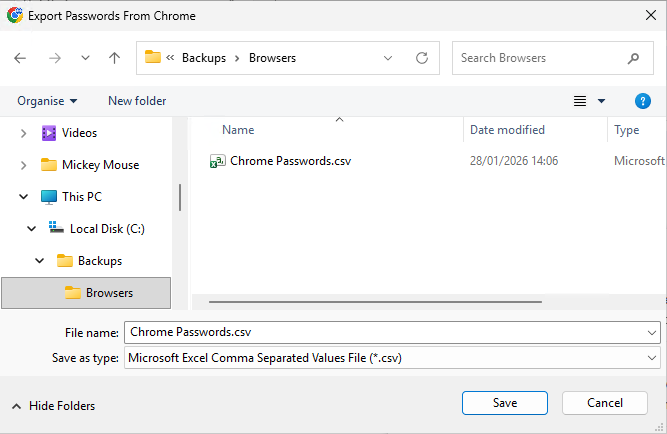The height and width of the screenshot is (434, 667).
Task: Select Browsers folder in the tree
Action: click(x=86, y=293)
